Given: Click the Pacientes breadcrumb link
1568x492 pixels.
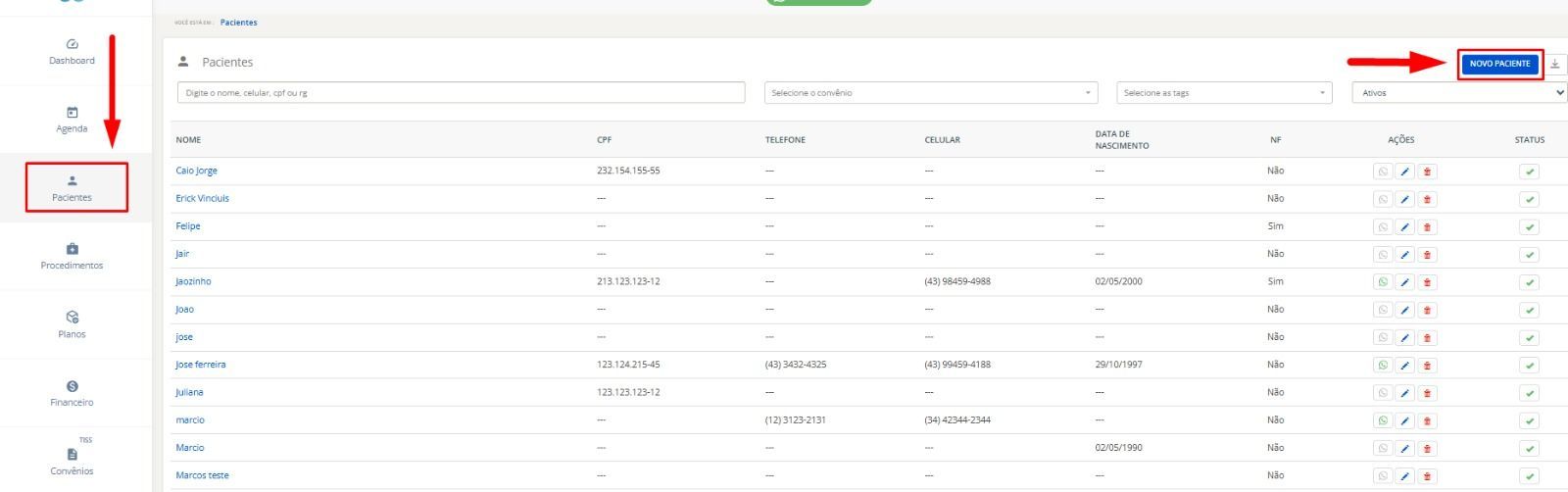Looking at the screenshot, I should click(x=239, y=23).
